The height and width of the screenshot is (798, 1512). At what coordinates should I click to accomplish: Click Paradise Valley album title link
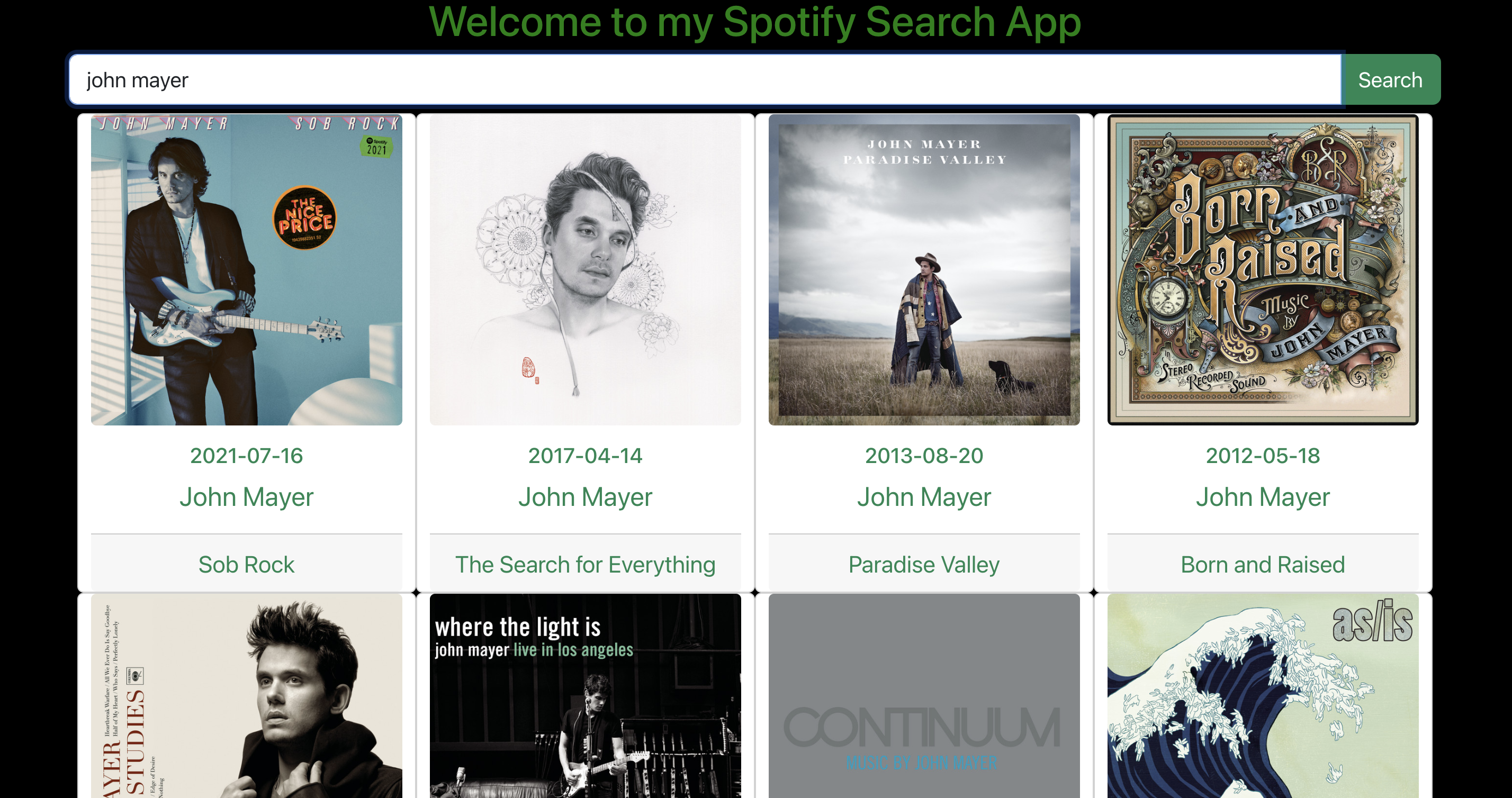922,564
